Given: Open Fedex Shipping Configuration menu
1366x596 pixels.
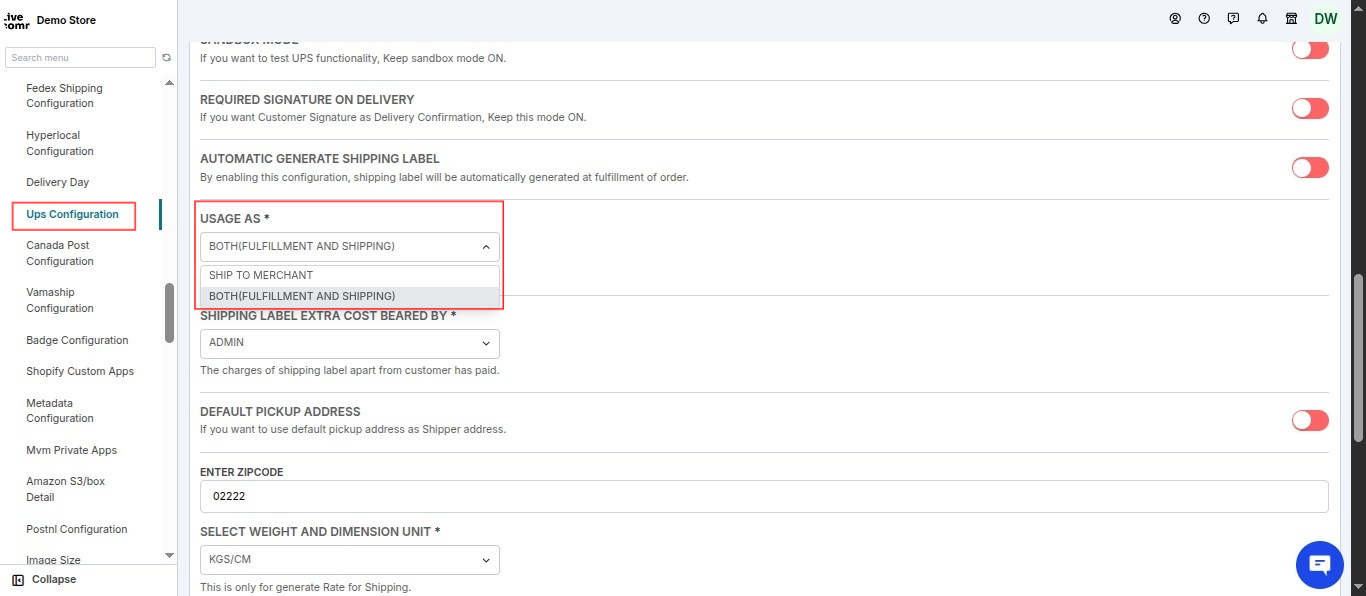Looking at the screenshot, I should [x=64, y=96].
